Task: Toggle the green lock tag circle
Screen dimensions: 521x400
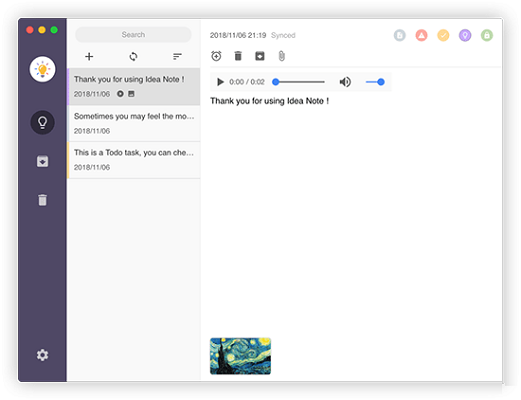Action: pyautogui.click(x=487, y=35)
